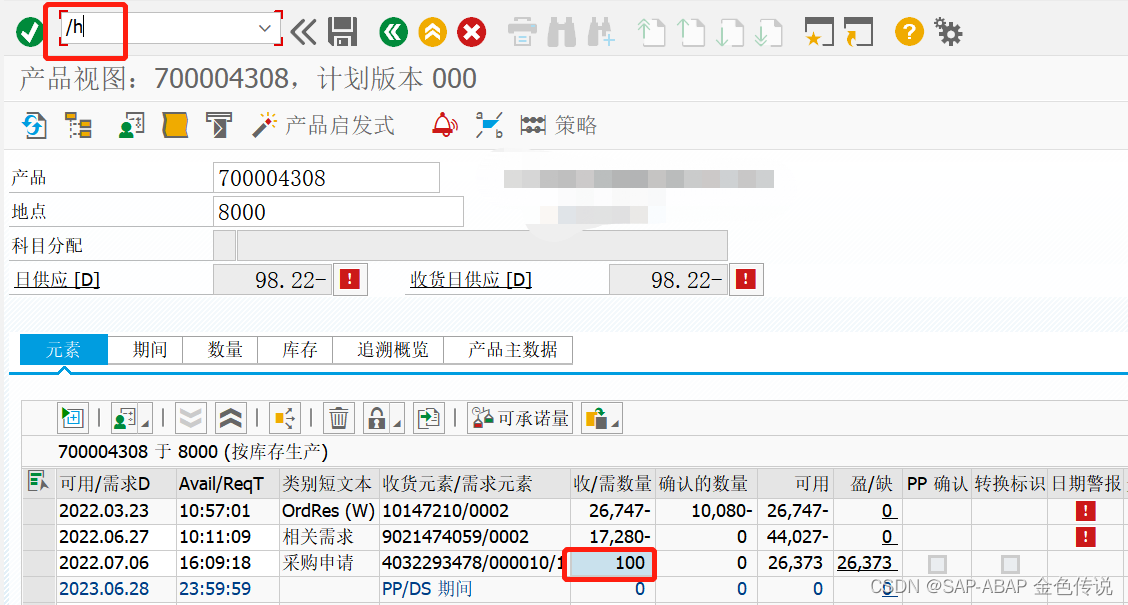Switch to the 元素 tab

pyautogui.click(x=63, y=350)
